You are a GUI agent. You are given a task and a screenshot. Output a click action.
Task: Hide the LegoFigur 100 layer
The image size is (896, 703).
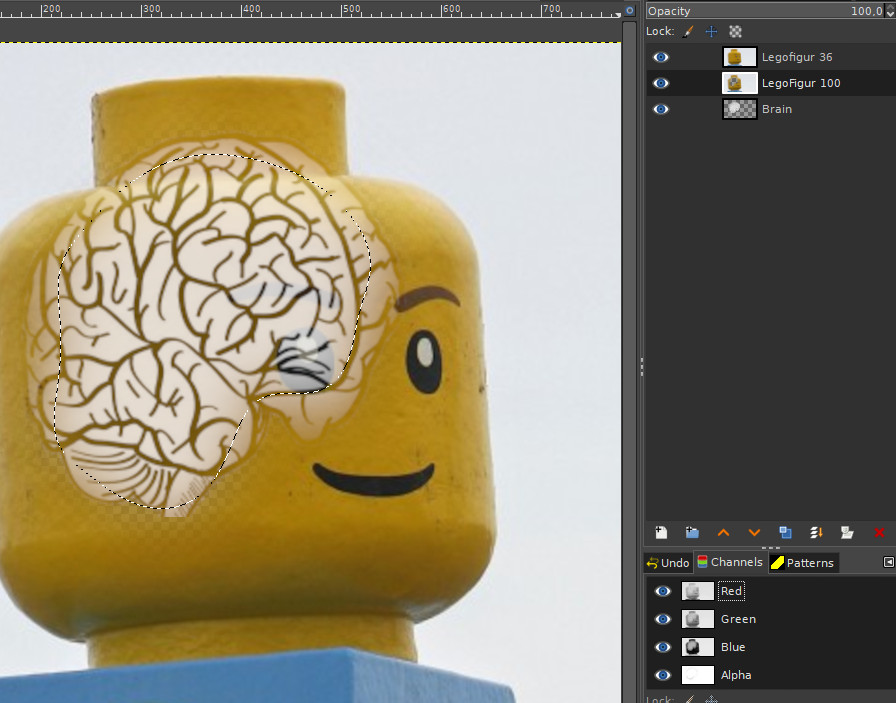661,83
